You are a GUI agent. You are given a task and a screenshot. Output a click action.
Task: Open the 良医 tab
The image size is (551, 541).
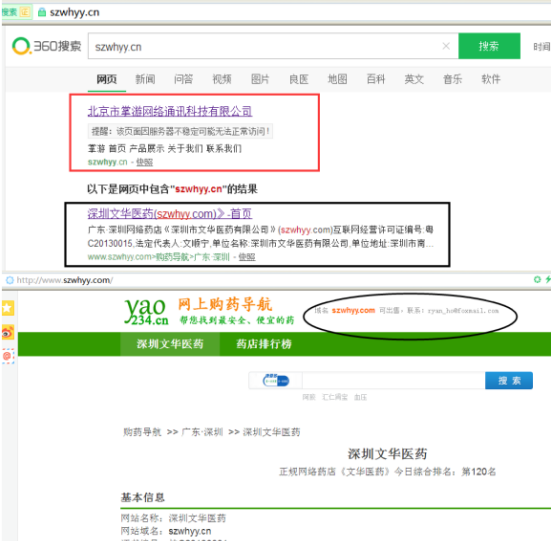(x=299, y=79)
